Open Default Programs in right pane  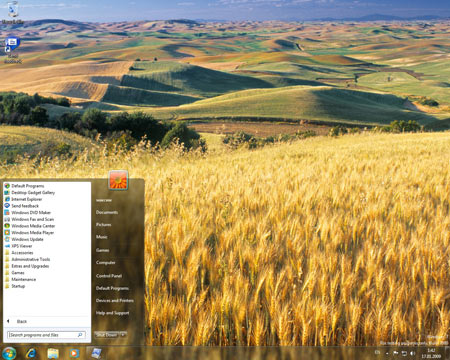pyautogui.click(x=112, y=288)
